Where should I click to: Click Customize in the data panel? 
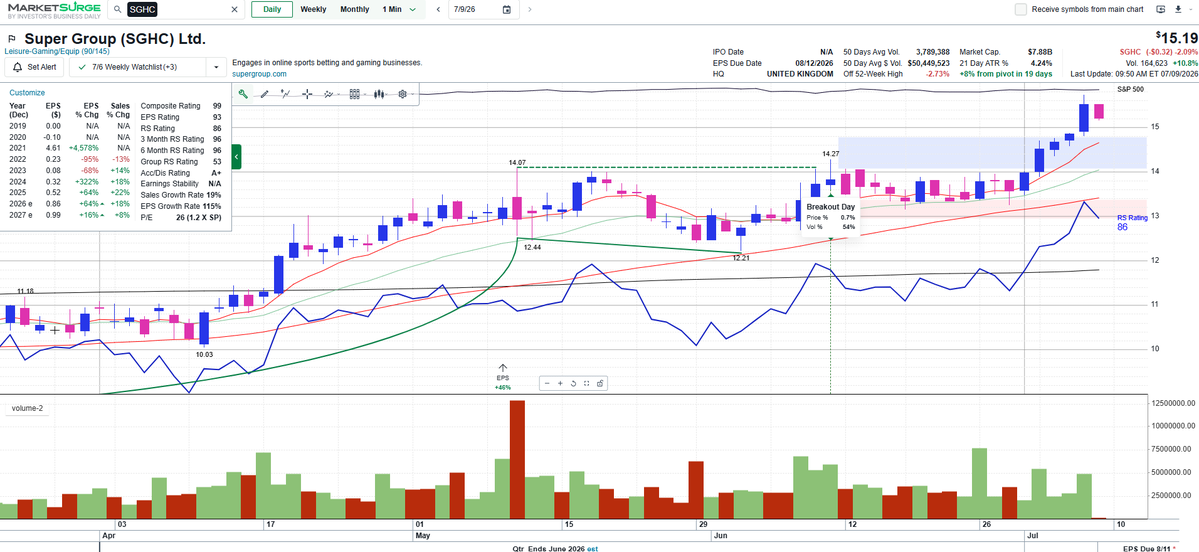coord(27,93)
